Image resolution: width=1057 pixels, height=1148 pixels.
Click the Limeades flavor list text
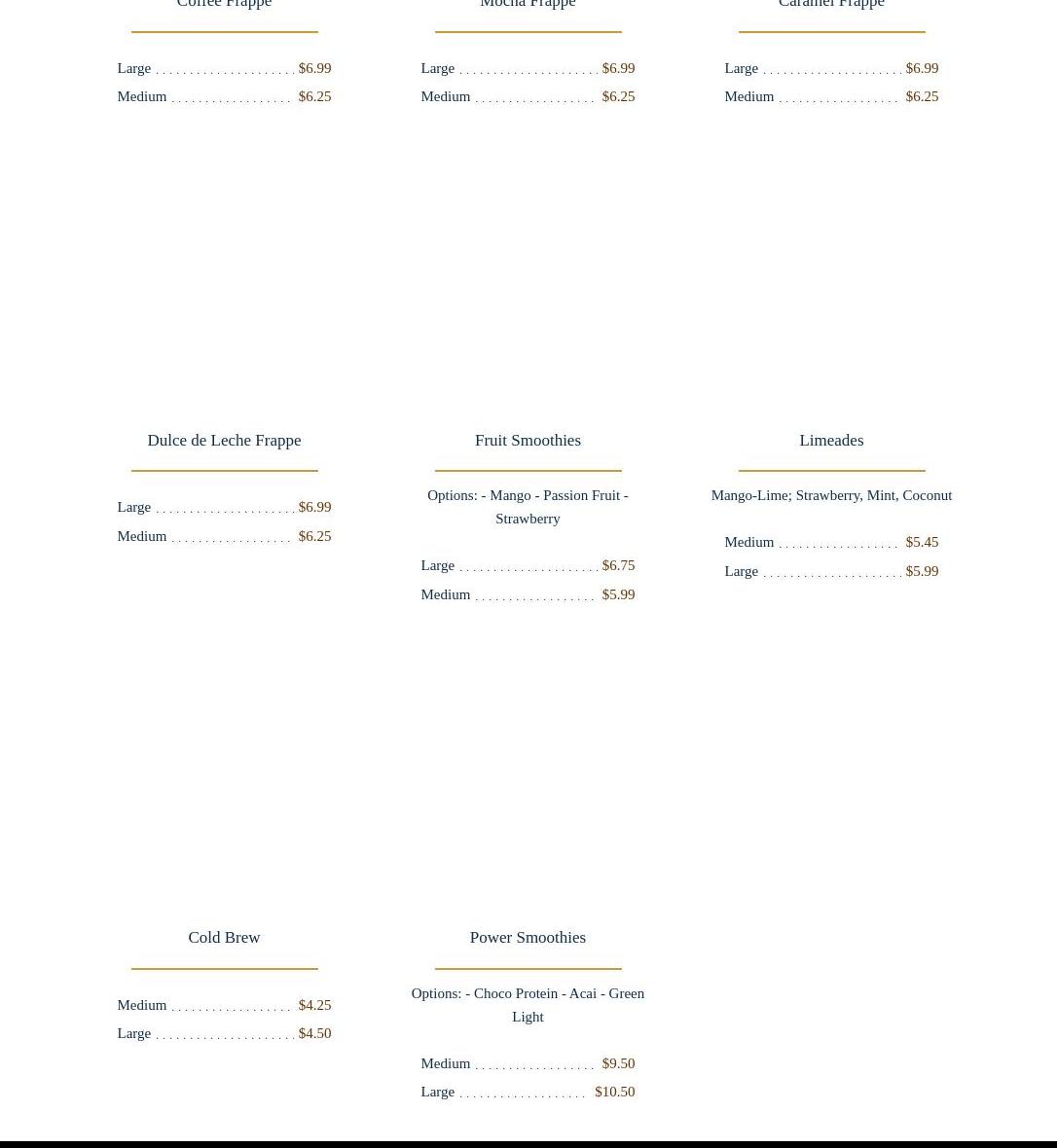pyautogui.click(x=831, y=495)
